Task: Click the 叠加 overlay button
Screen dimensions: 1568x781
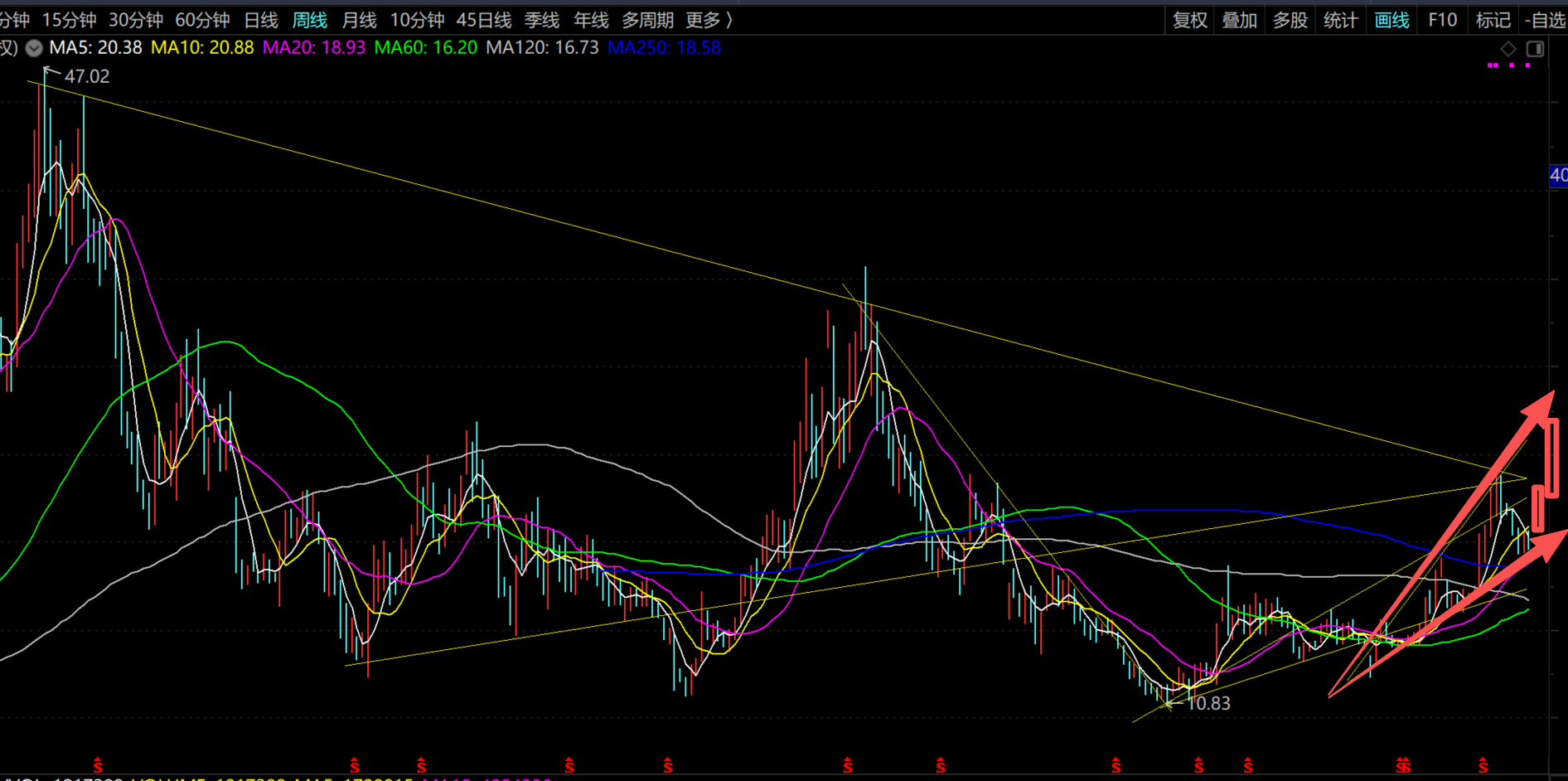Action: point(1240,20)
